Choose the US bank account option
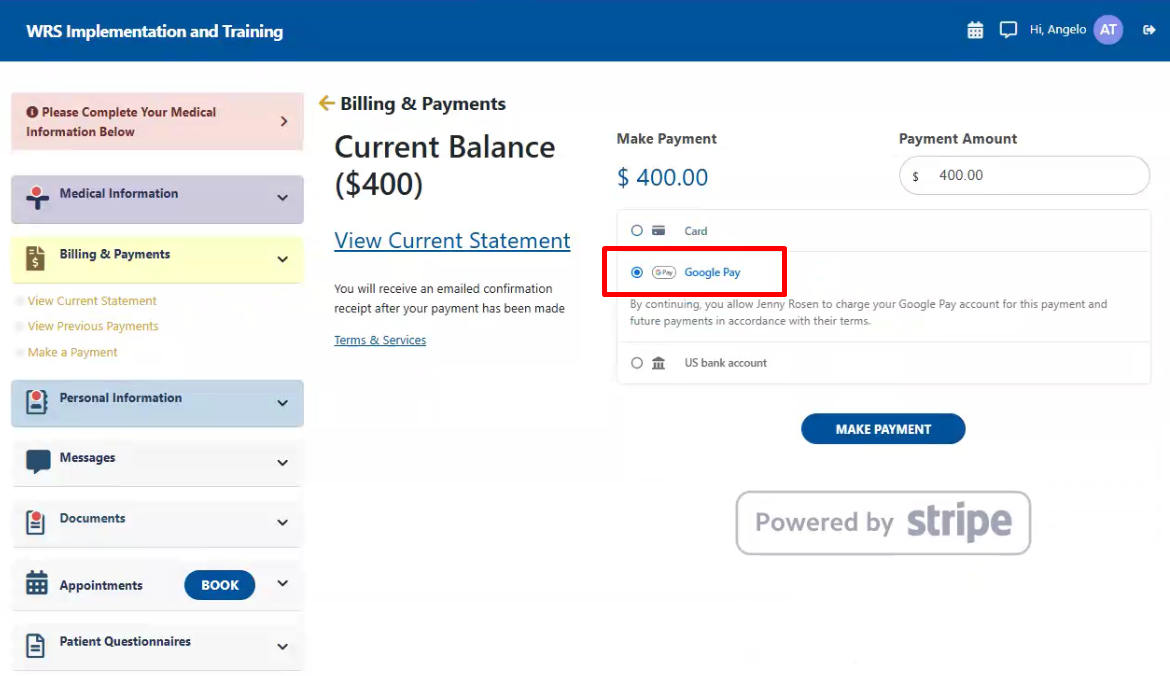 point(637,363)
